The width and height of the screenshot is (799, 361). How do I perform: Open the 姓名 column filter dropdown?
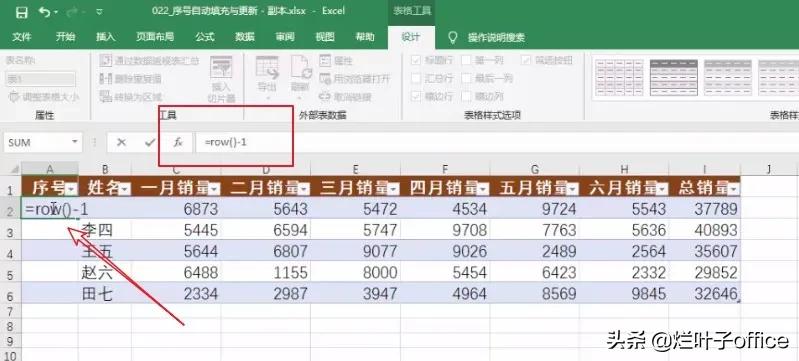pyautogui.click(x=124, y=190)
